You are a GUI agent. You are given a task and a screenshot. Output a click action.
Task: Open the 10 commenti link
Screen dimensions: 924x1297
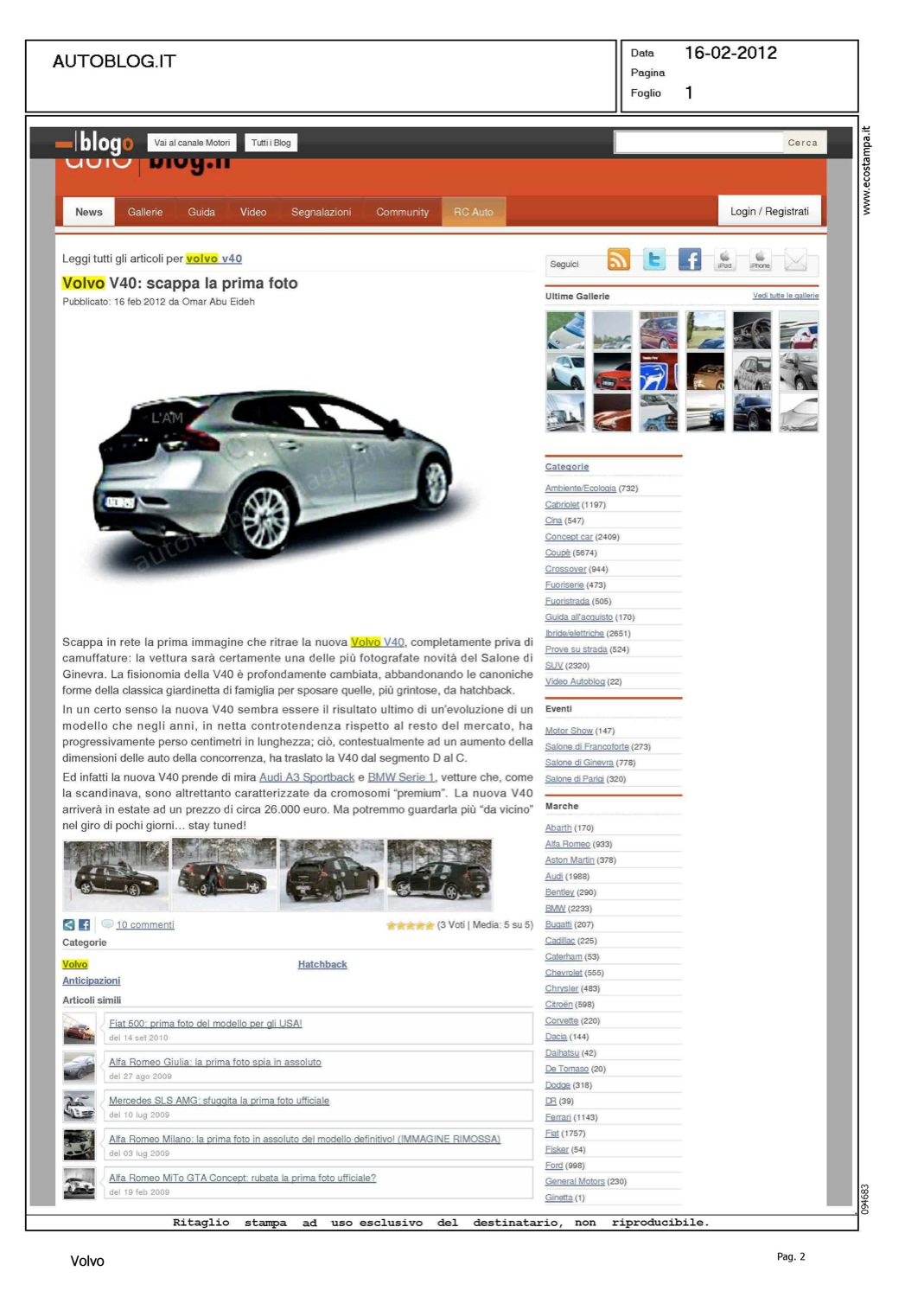click(145, 925)
